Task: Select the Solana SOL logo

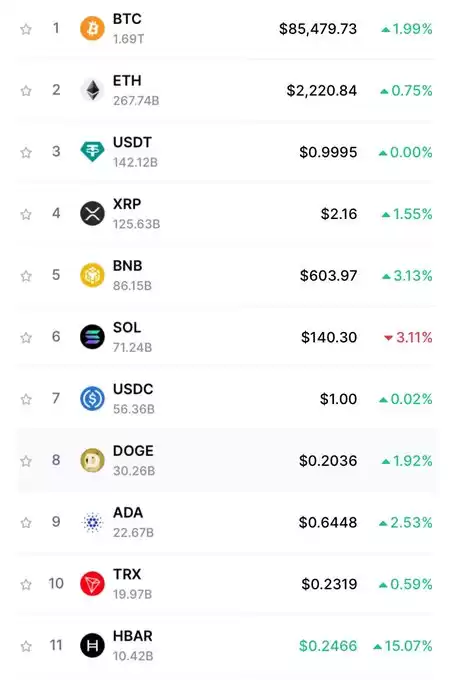Action: point(92,337)
